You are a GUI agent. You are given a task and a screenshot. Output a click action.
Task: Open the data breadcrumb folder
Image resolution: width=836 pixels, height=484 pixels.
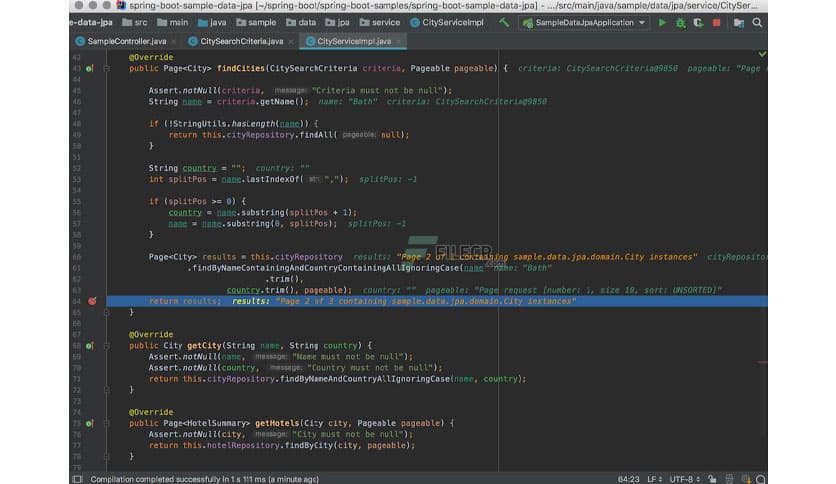301,23
